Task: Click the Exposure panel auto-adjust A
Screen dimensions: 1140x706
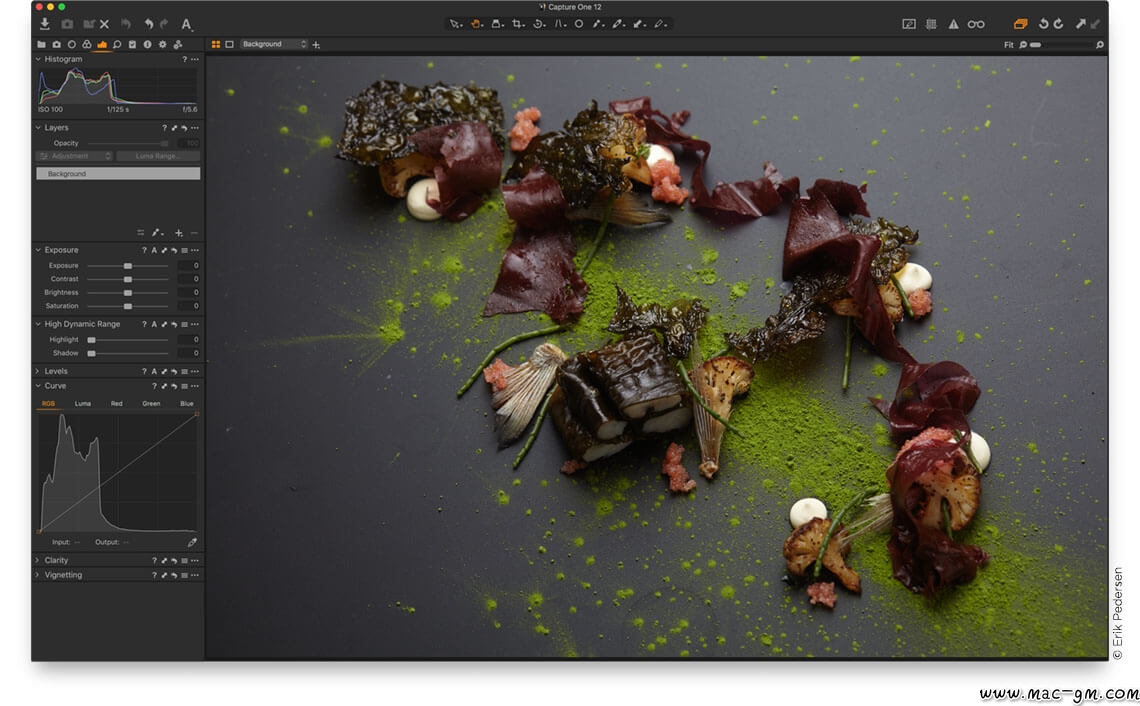Action: [154, 250]
